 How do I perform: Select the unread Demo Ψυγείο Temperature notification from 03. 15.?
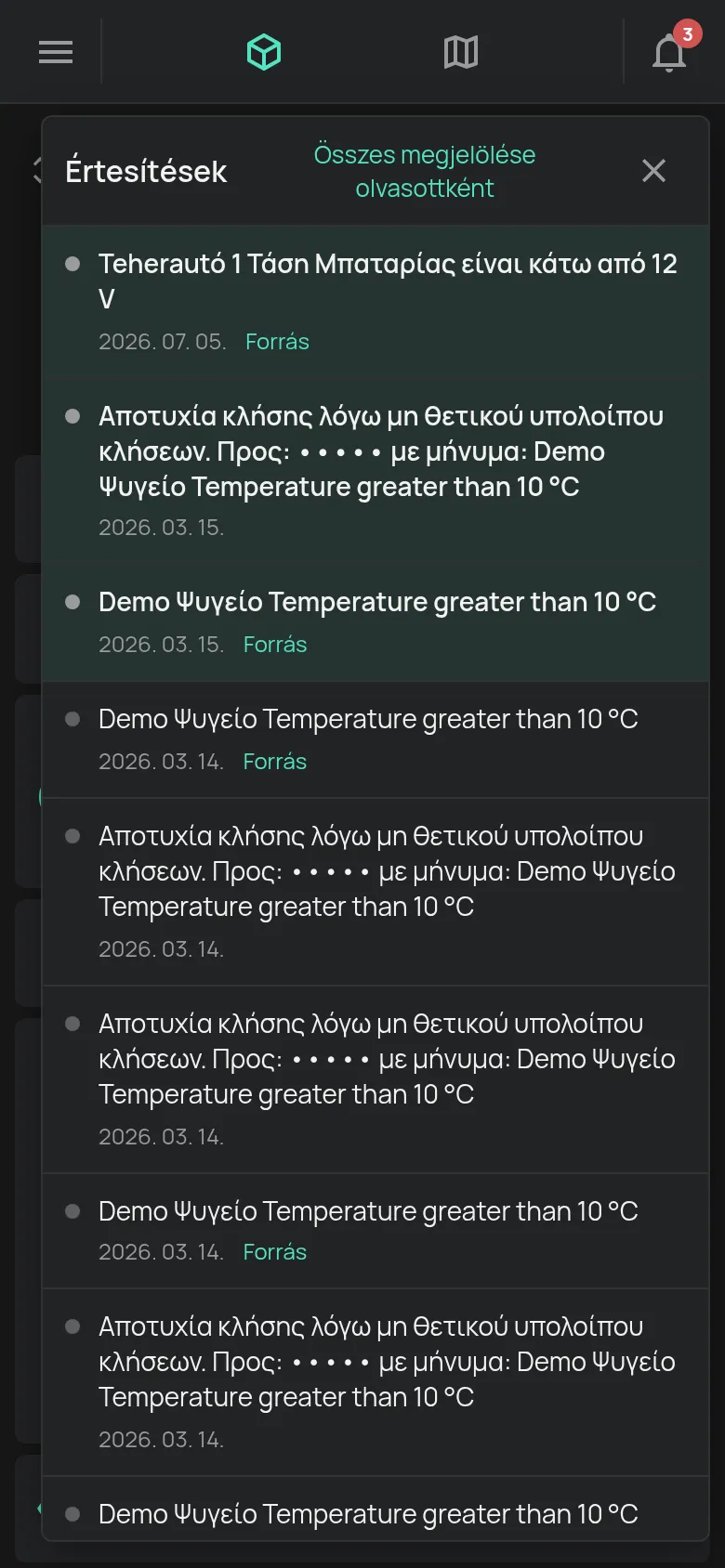click(x=376, y=622)
